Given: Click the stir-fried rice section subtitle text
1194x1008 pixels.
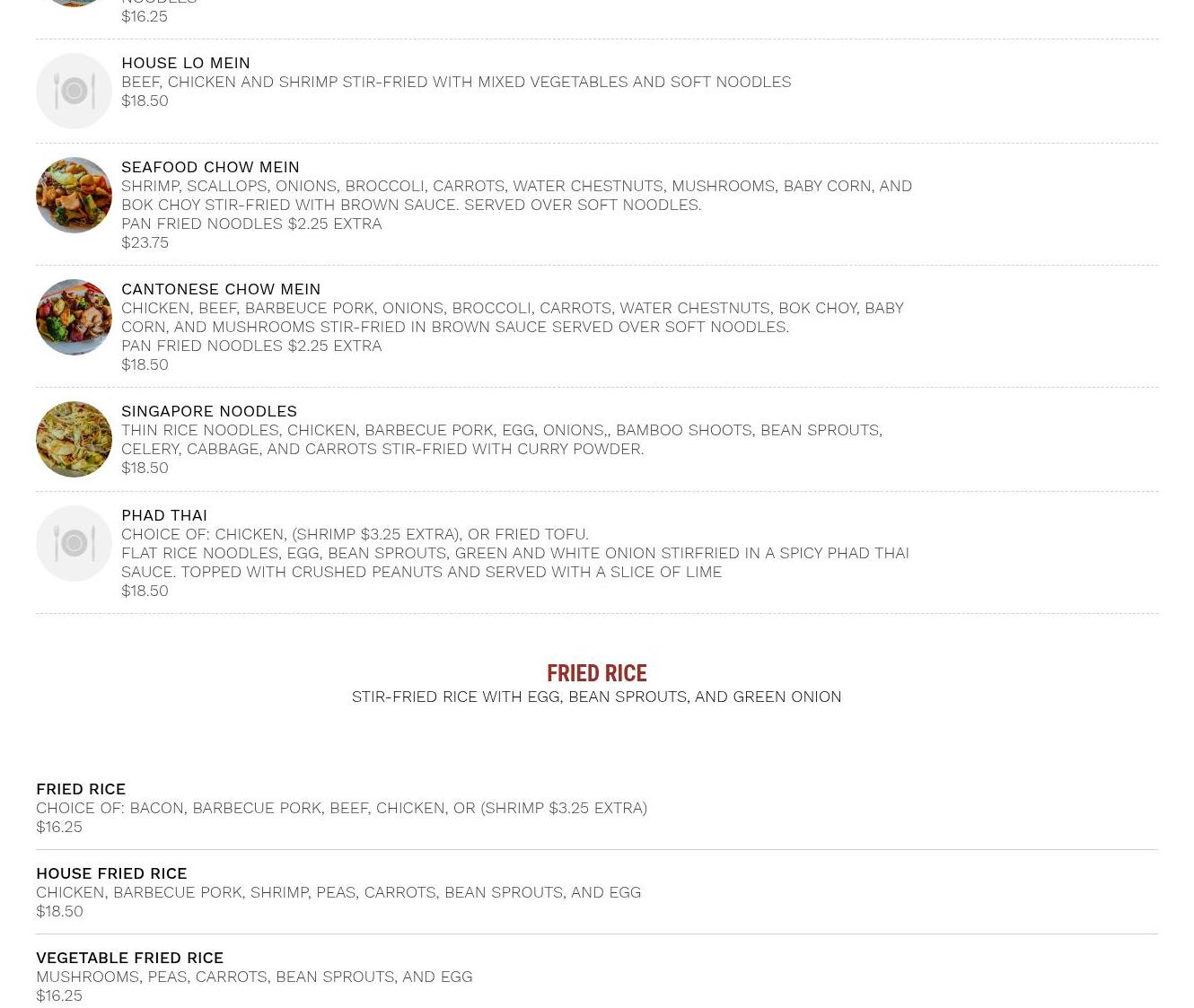Looking at the screenshot, I should (x=597, y=697).
